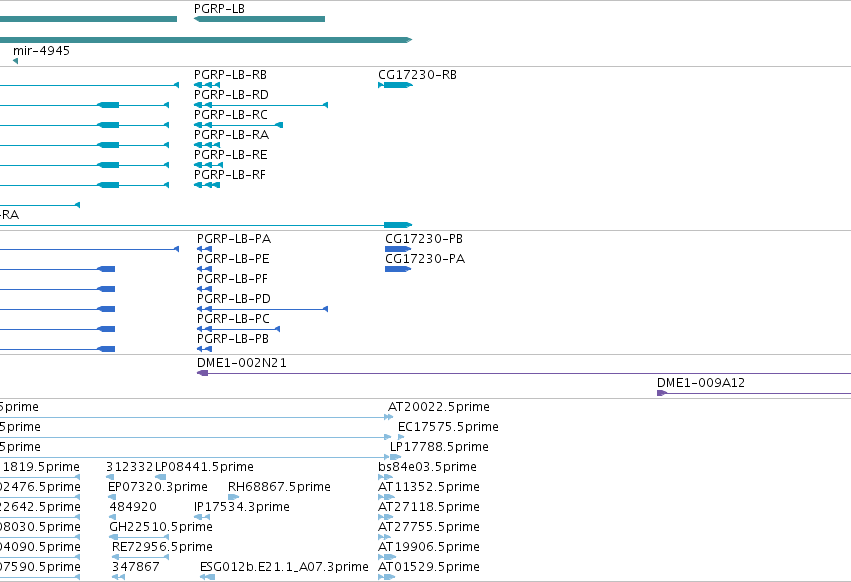The height and width of the screenshot is (582, 851).
Task: Select the PGRP-LB-RE transcript label
Action: click(231, 155)
